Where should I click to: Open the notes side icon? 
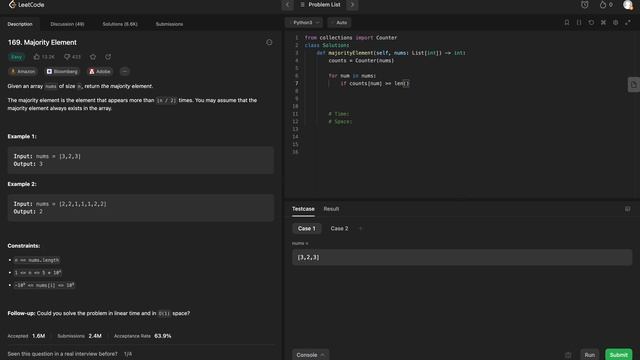coord(633,85)
